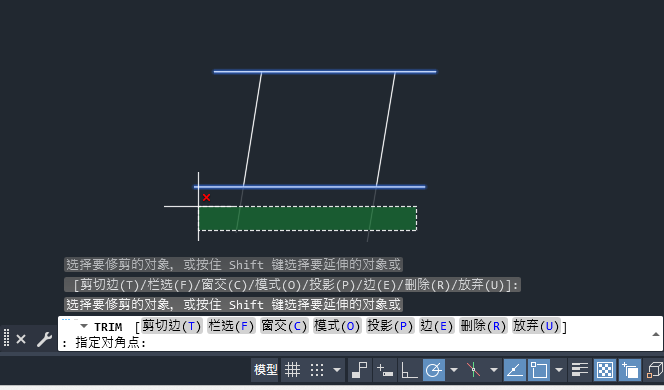Toggle object snap tracking icon

[515, 370]
